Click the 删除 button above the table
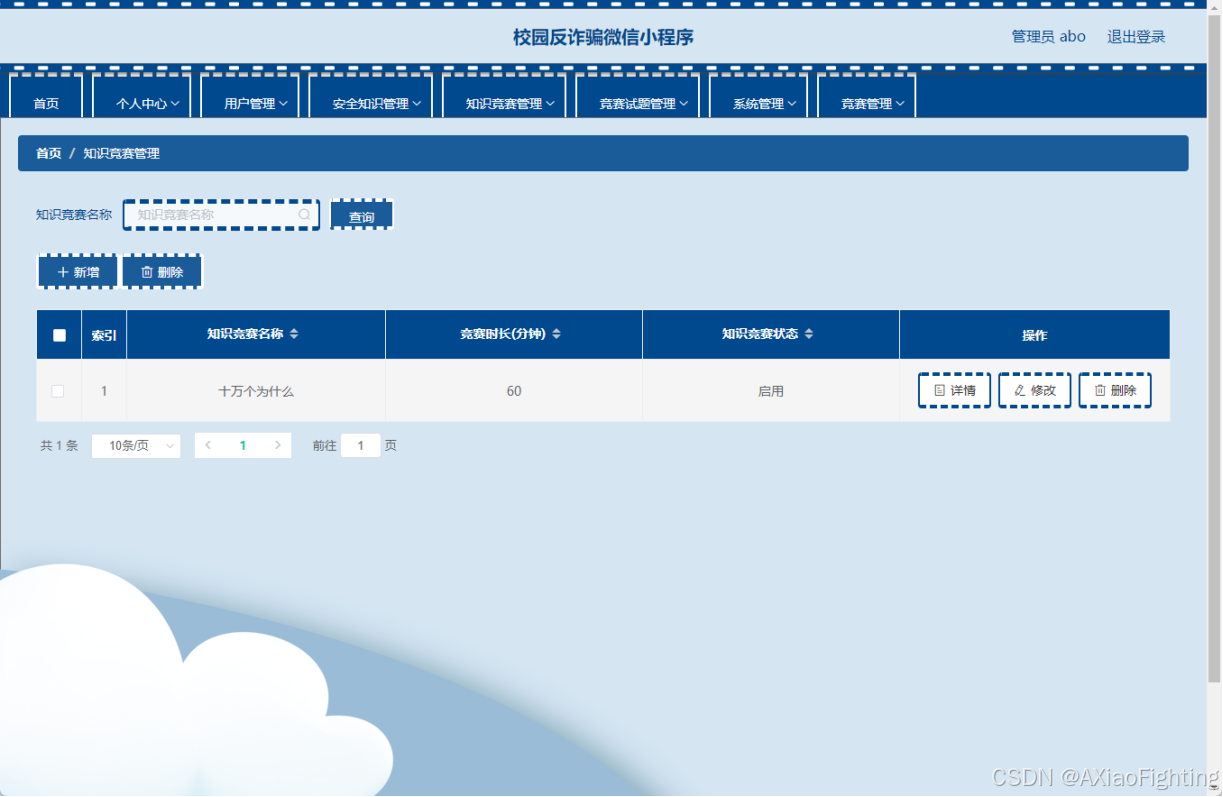The width and height of the screenshot is (1223, 797). pyautogui.click(x=162, y=272)
